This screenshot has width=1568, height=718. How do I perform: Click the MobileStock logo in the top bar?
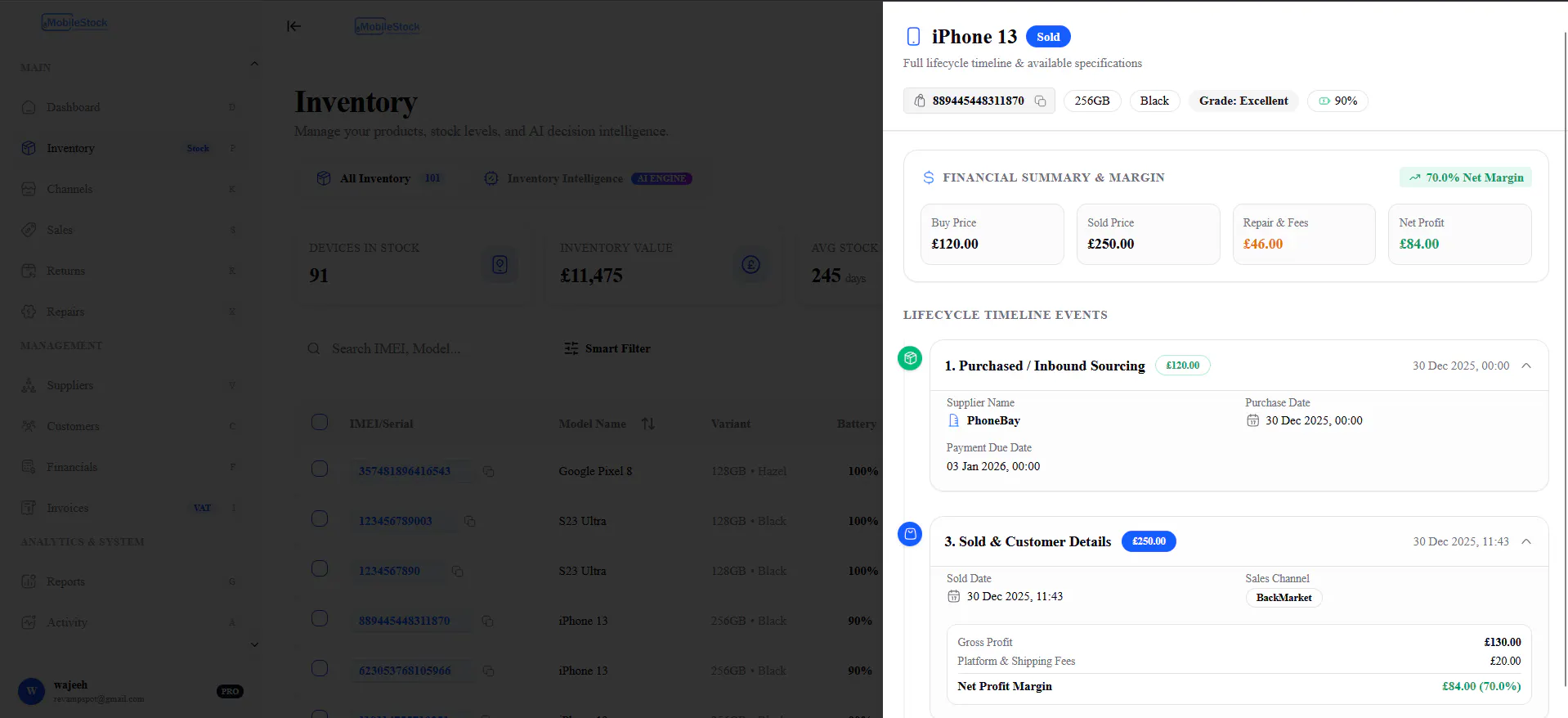(x=388, y=26)
